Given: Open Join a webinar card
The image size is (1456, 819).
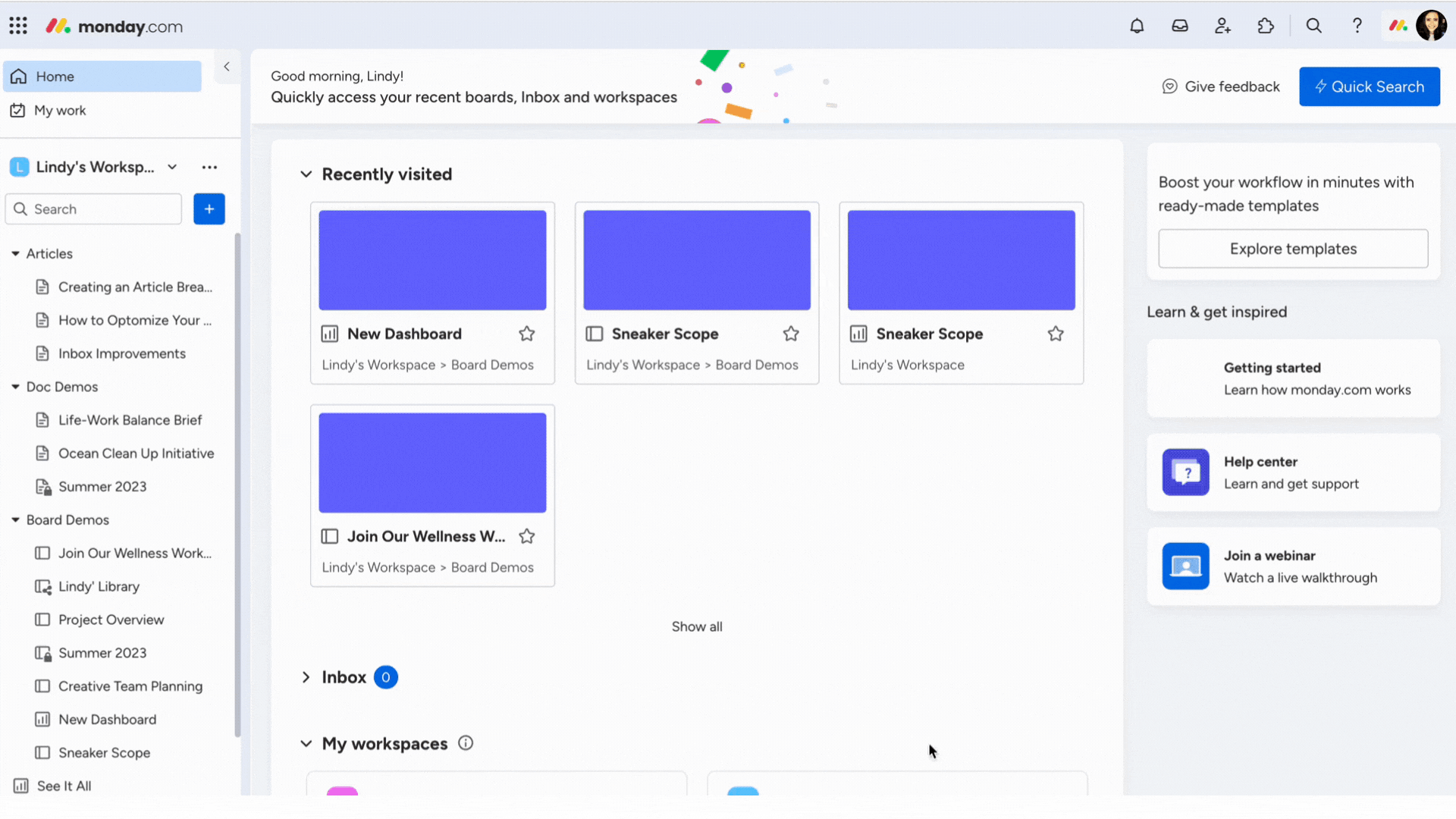Looking at the screenshot, I should [x=1293, y=566].
